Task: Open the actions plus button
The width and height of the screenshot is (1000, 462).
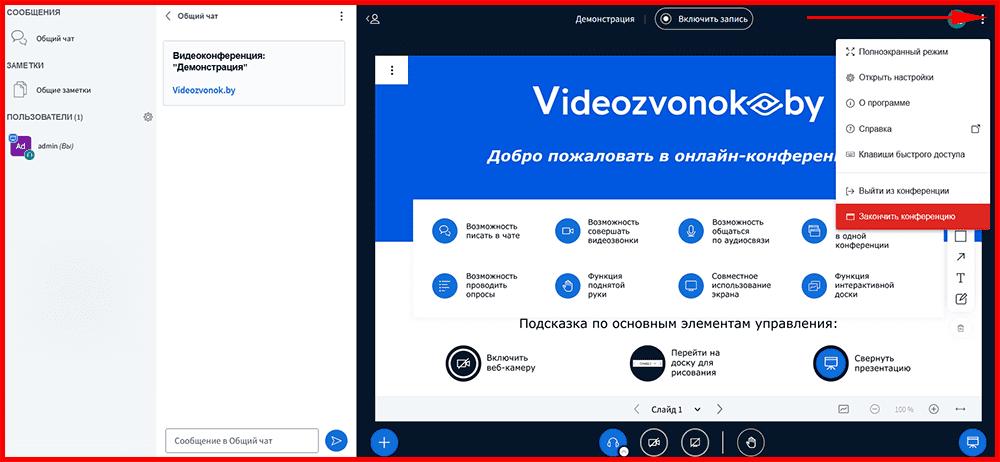Action: pyautogui.click(x=385, y=442)
